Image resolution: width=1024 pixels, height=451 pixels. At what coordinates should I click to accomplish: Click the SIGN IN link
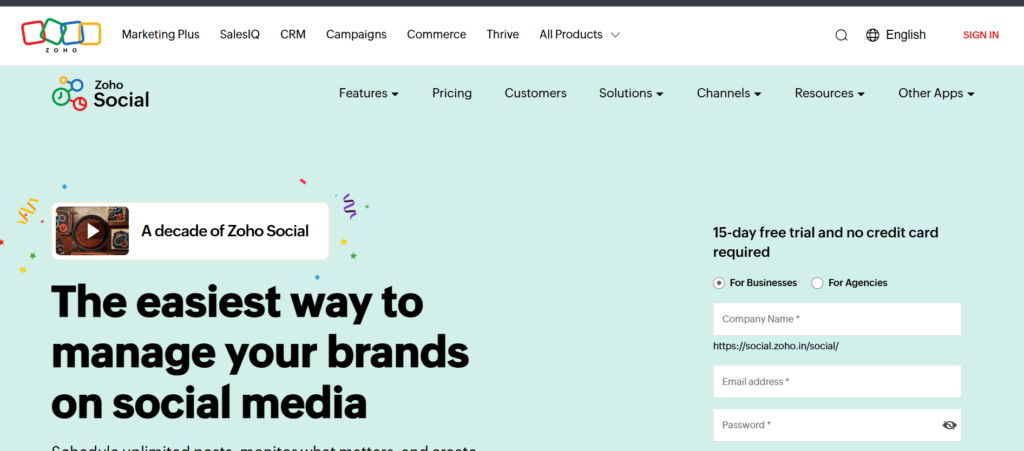click(x=980, y=35)
